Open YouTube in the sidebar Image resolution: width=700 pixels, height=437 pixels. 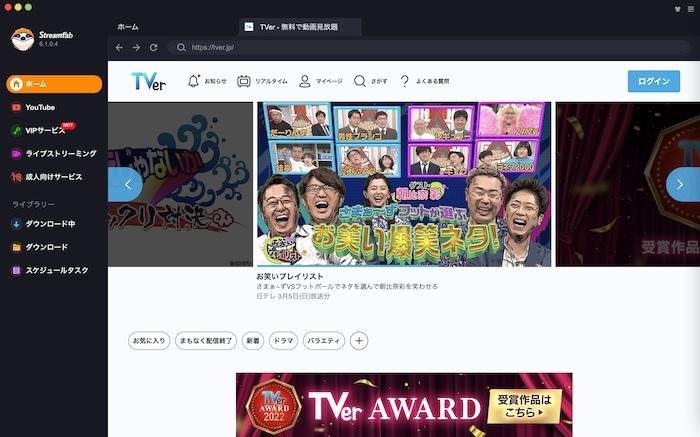pos(40,107)
